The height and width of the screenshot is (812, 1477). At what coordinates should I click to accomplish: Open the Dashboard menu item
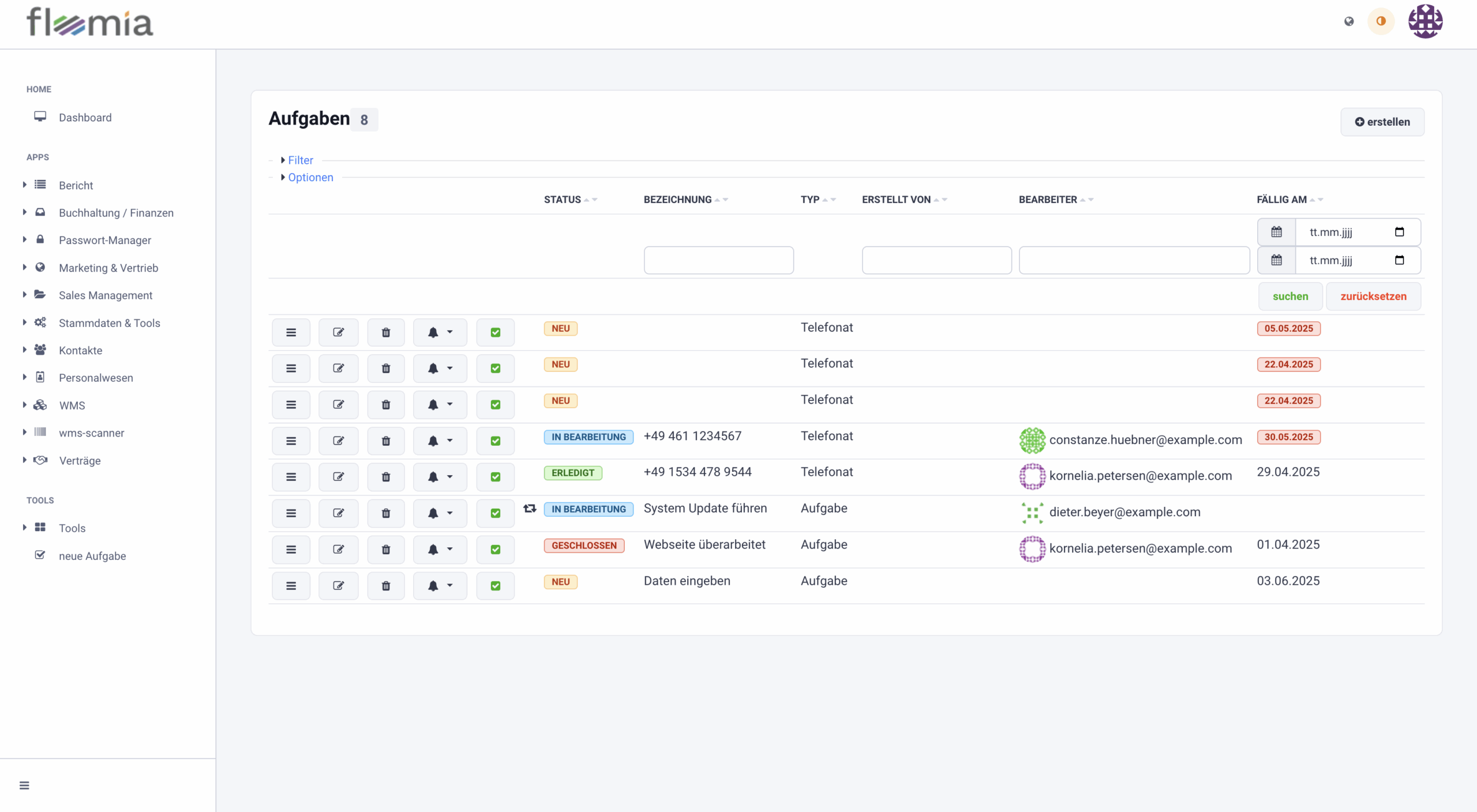coord(85,118)
